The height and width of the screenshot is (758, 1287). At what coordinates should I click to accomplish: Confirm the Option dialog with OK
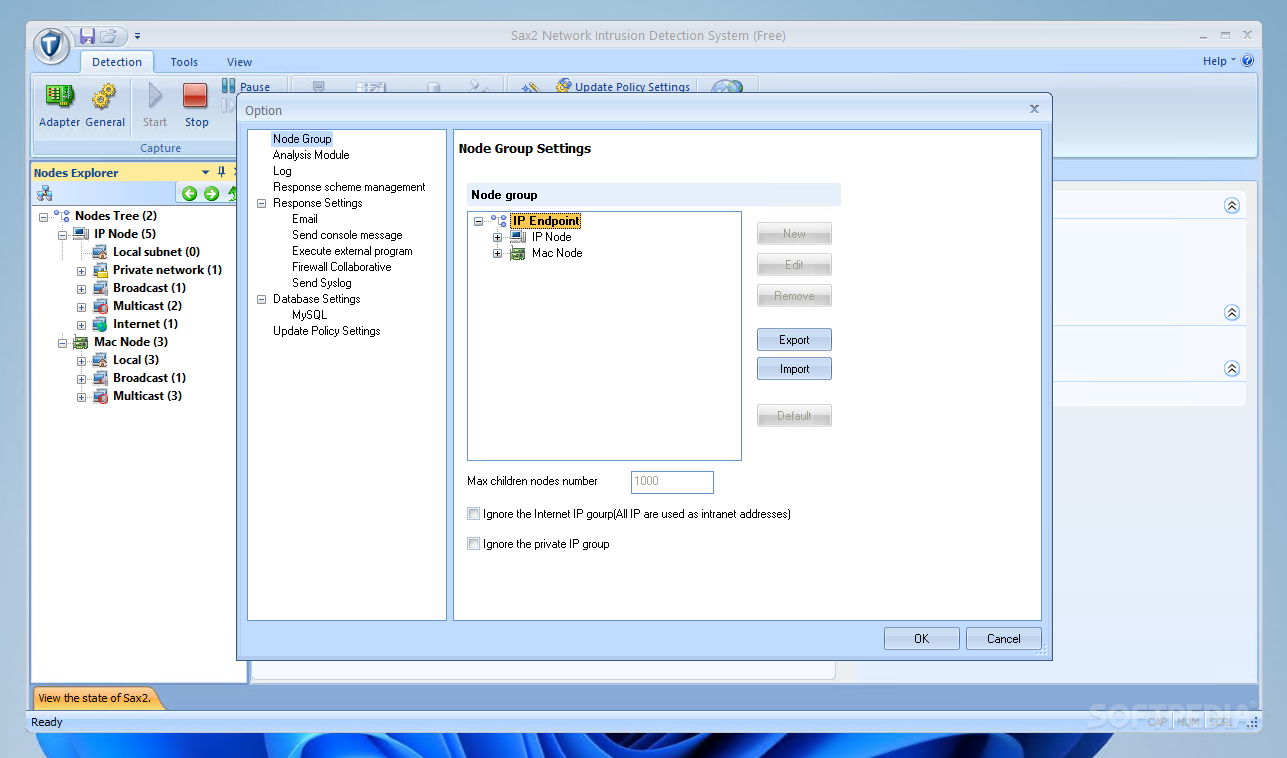click(921, 639)
